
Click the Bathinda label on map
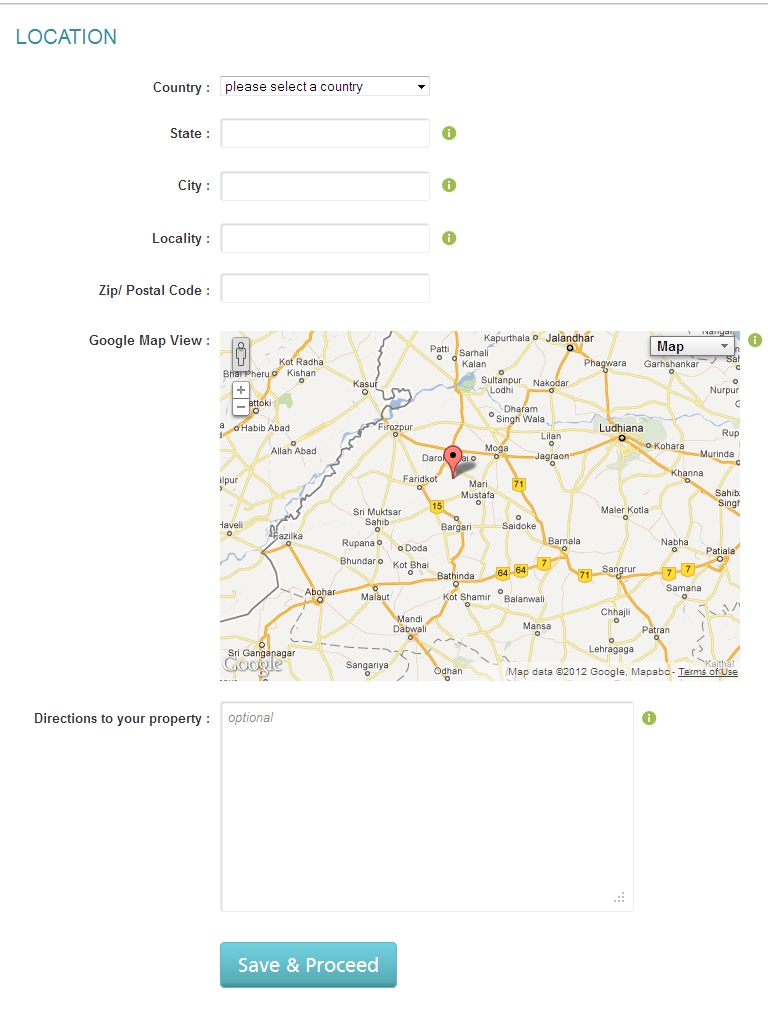pyautogui.click(x=456, y=576)
